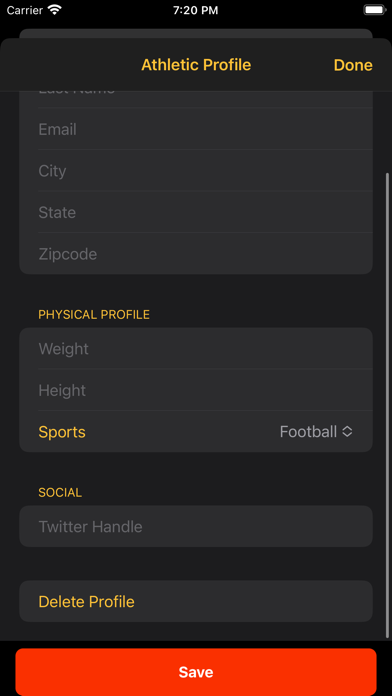Tap the Athletic Profile title
The image size is (392, 696).
196,65
